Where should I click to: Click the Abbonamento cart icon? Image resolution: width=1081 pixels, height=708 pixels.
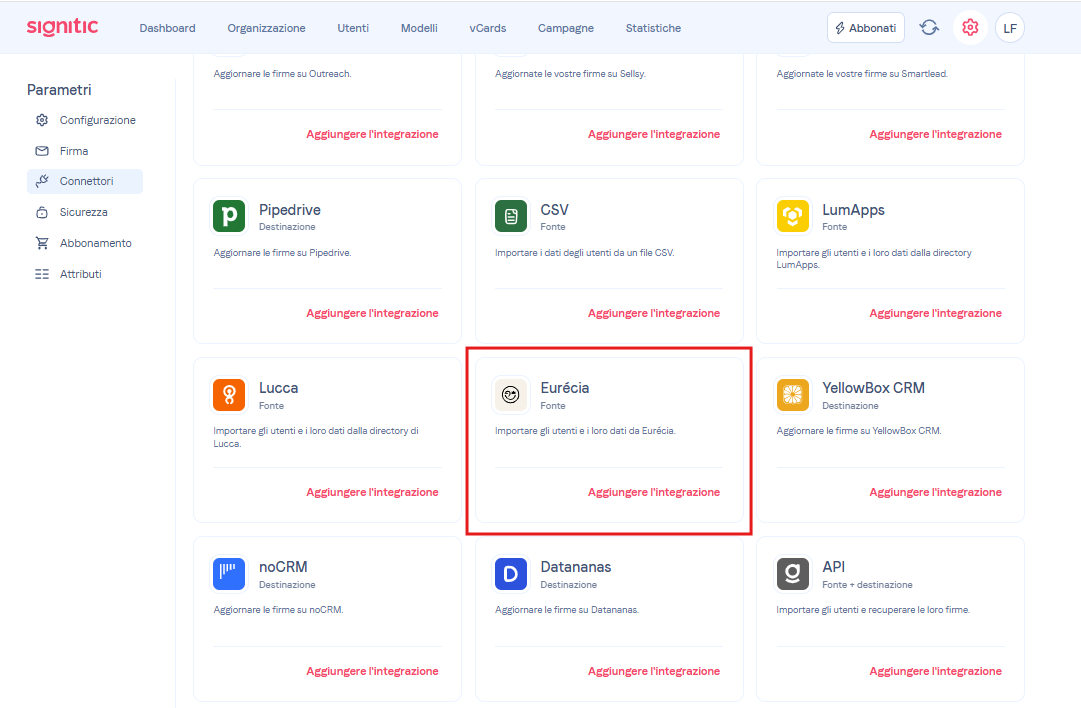[42, 243]
